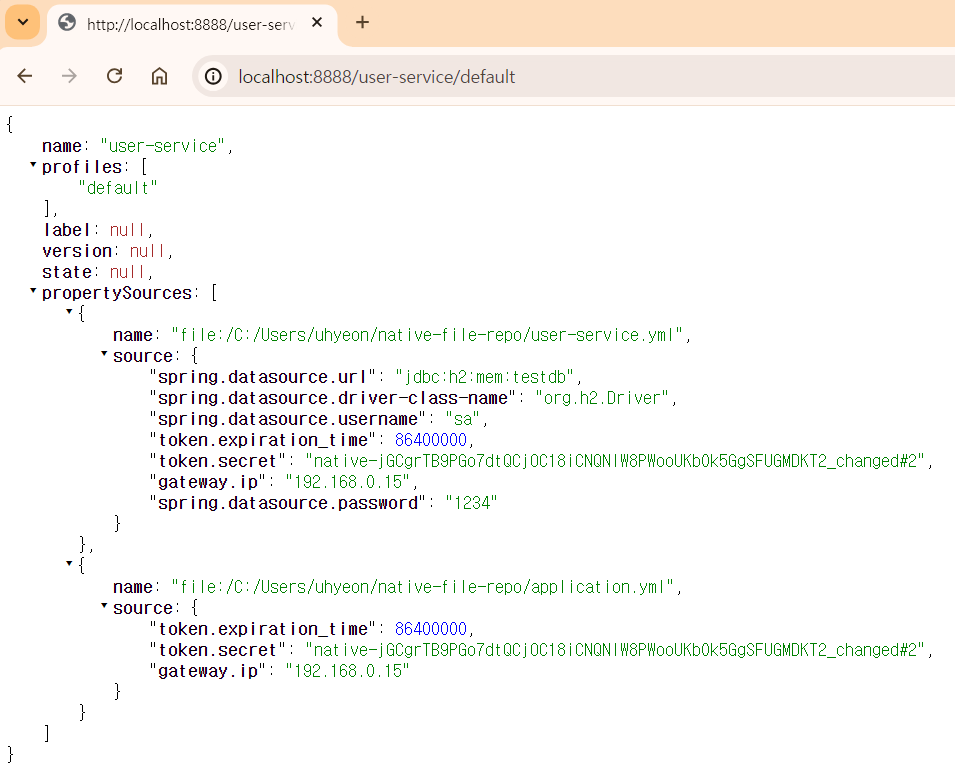The image size is (955, 768).
Task: Collapse the propertySources array
Action: point(33,291)
